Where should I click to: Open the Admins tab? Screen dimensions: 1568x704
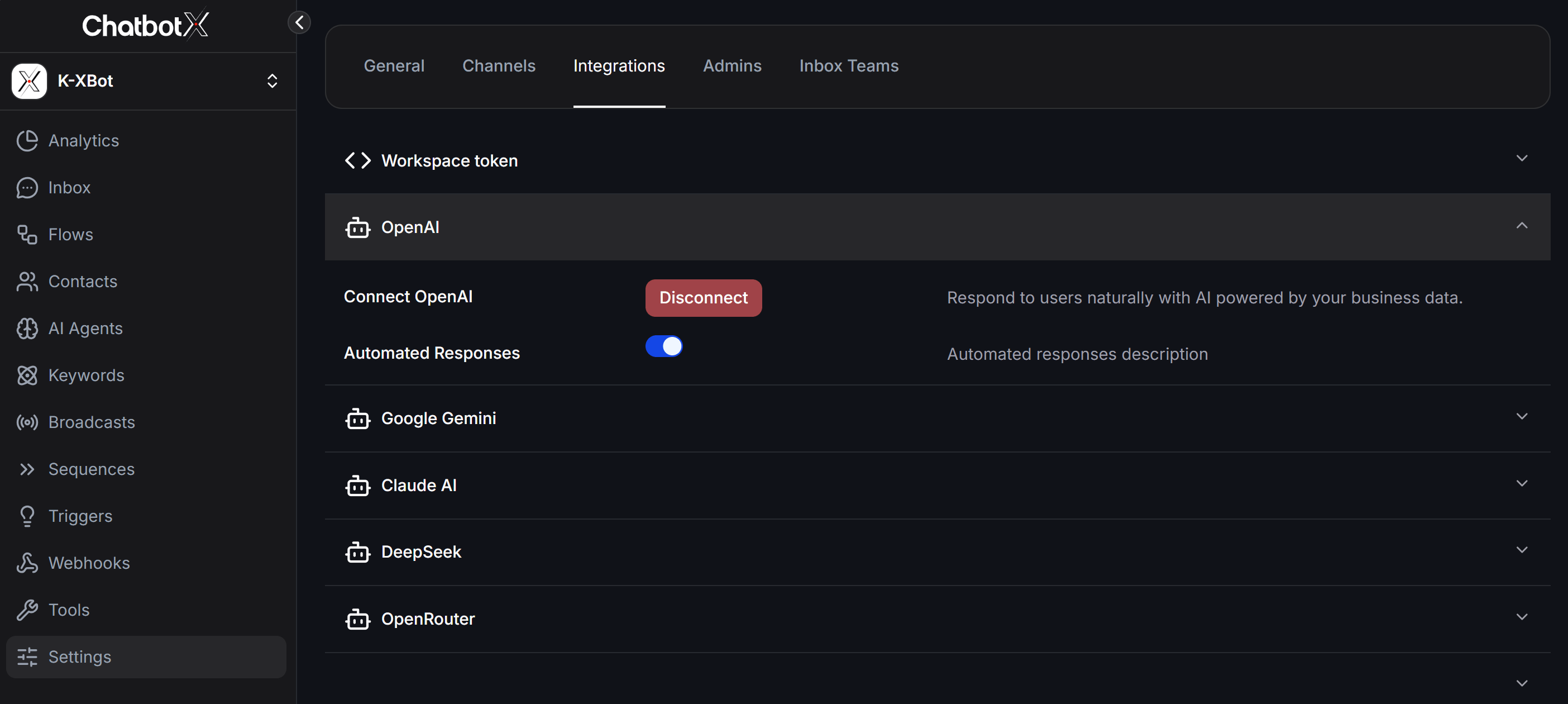[732, 66]
